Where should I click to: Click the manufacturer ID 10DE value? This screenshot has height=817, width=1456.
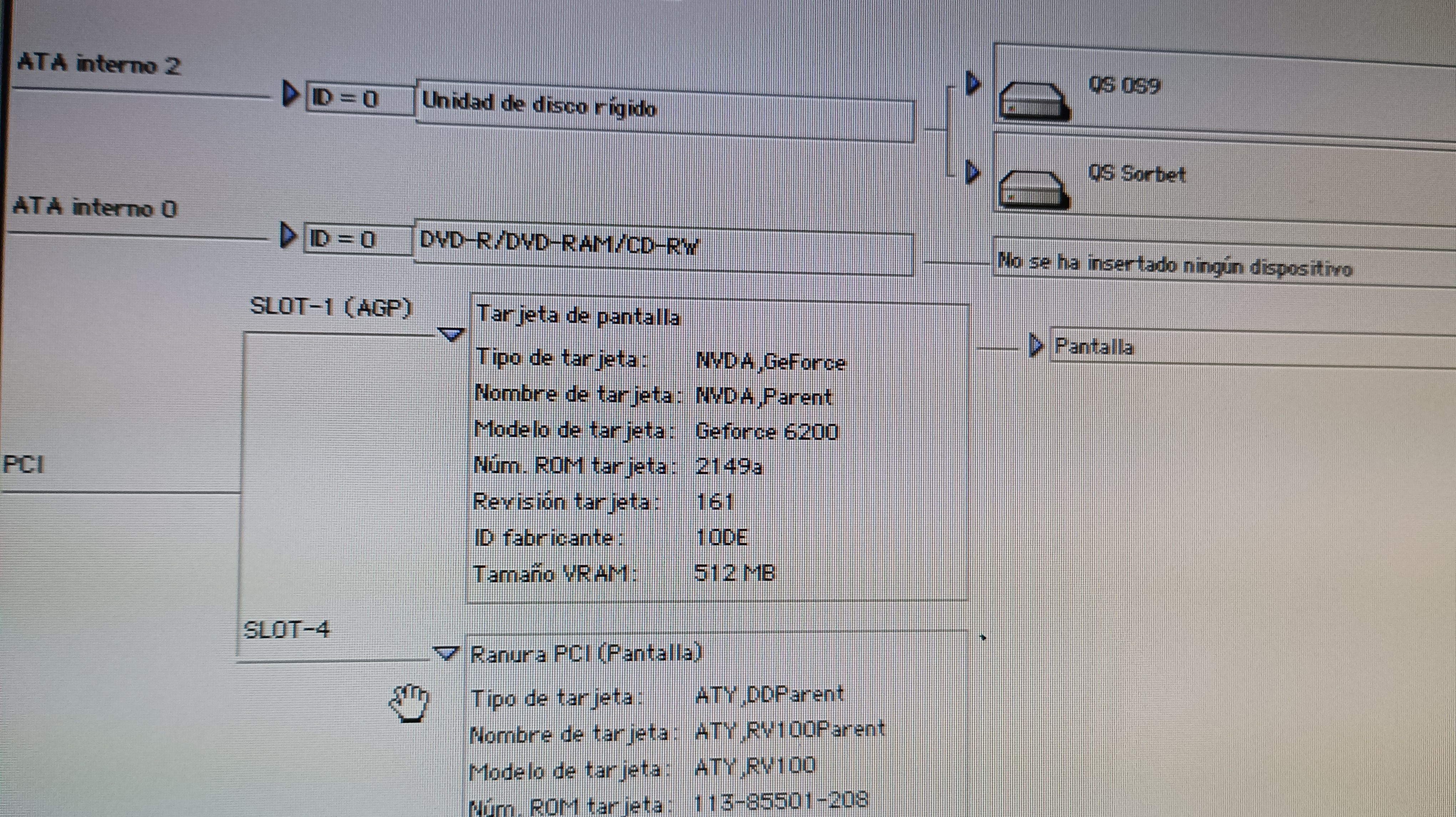[722, 537]
